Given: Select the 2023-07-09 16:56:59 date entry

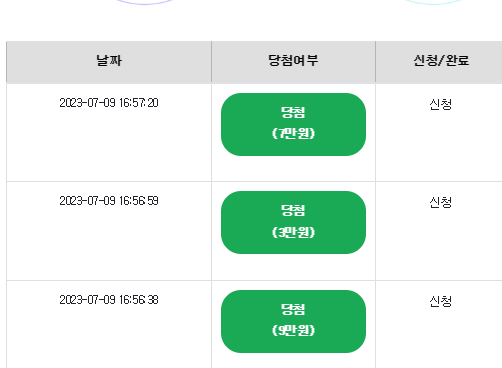Looking at the screenshot, I should coord(109,201).
